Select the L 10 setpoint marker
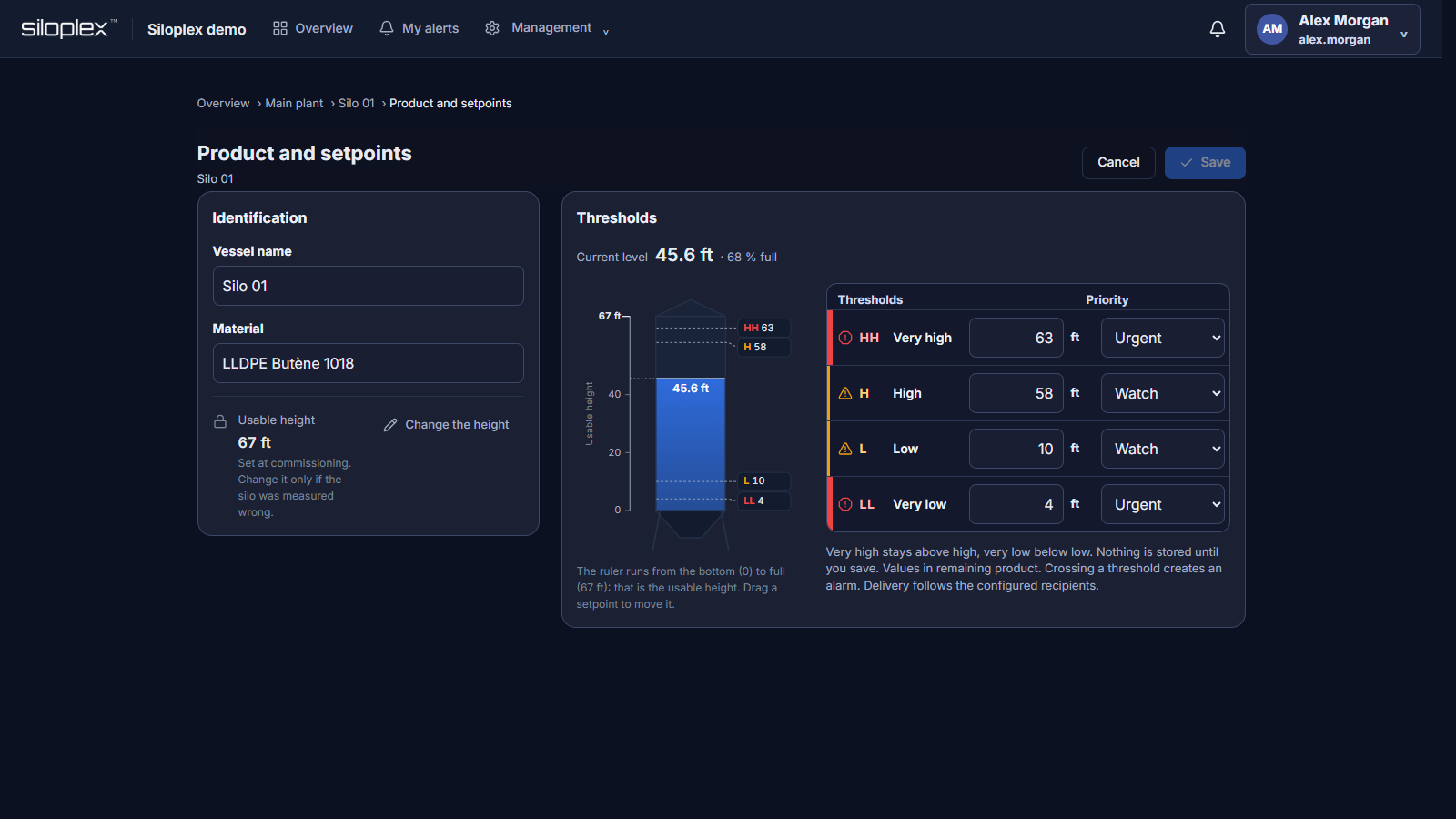Viewport: 1456px width, 819px height. 764,480
